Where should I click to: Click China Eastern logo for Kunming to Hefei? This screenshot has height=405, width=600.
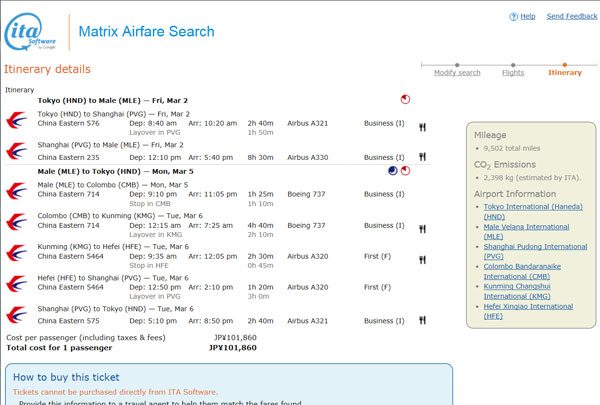pyautogui.click(x=16, y=253)
